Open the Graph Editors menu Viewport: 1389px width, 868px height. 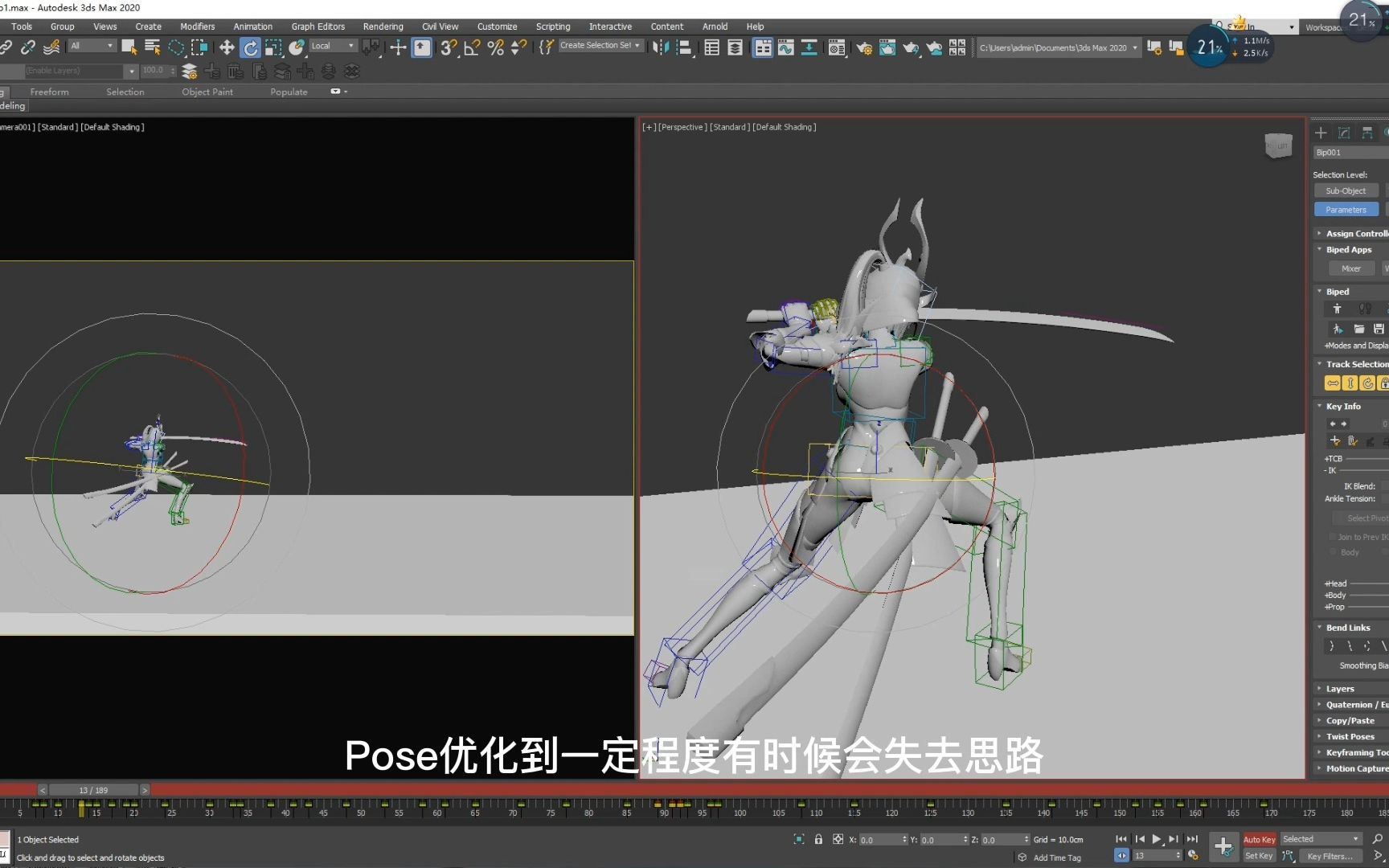(x=318, y=27)
